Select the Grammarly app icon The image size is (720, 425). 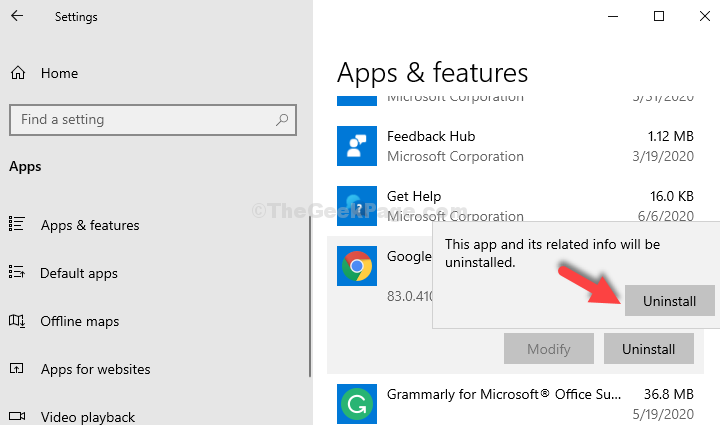tap(357, 404)
